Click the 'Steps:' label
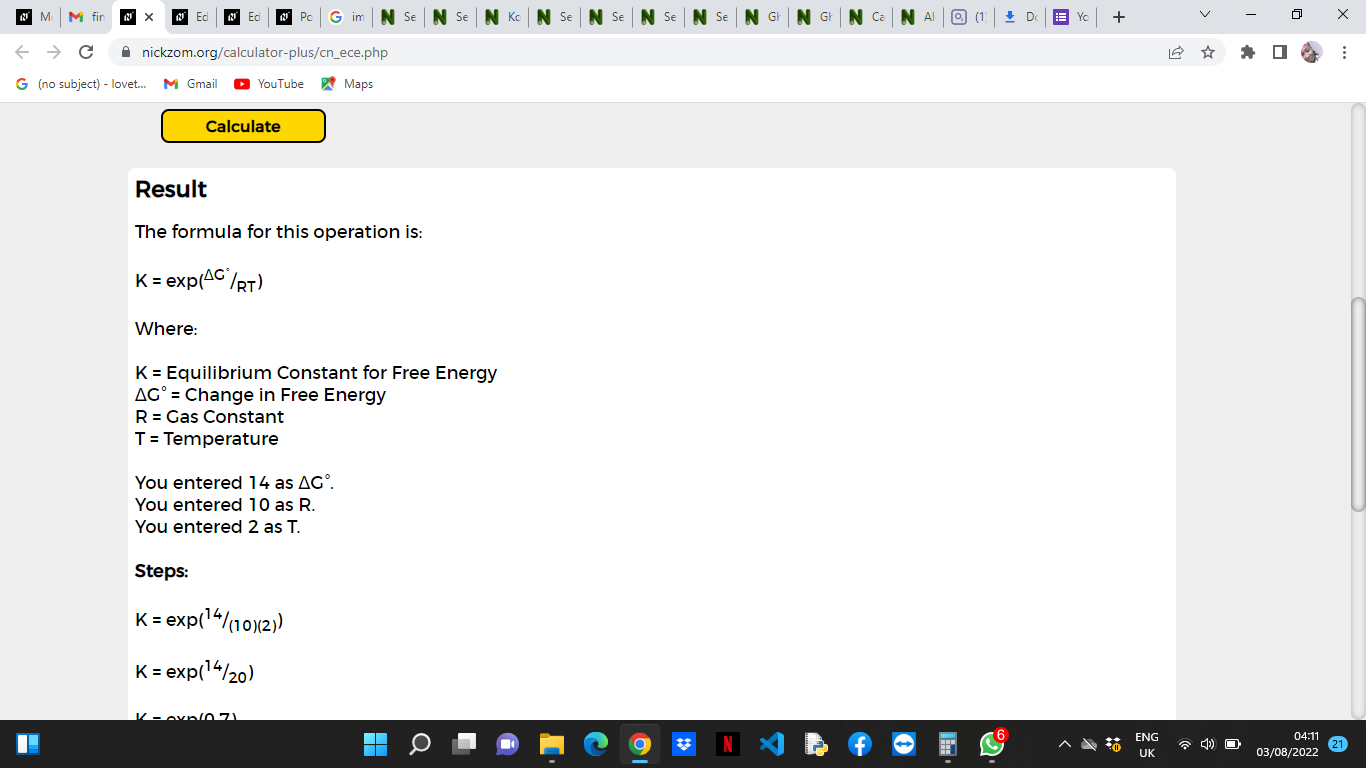This screenshot has height=768, width=1366. click(162, 571)
